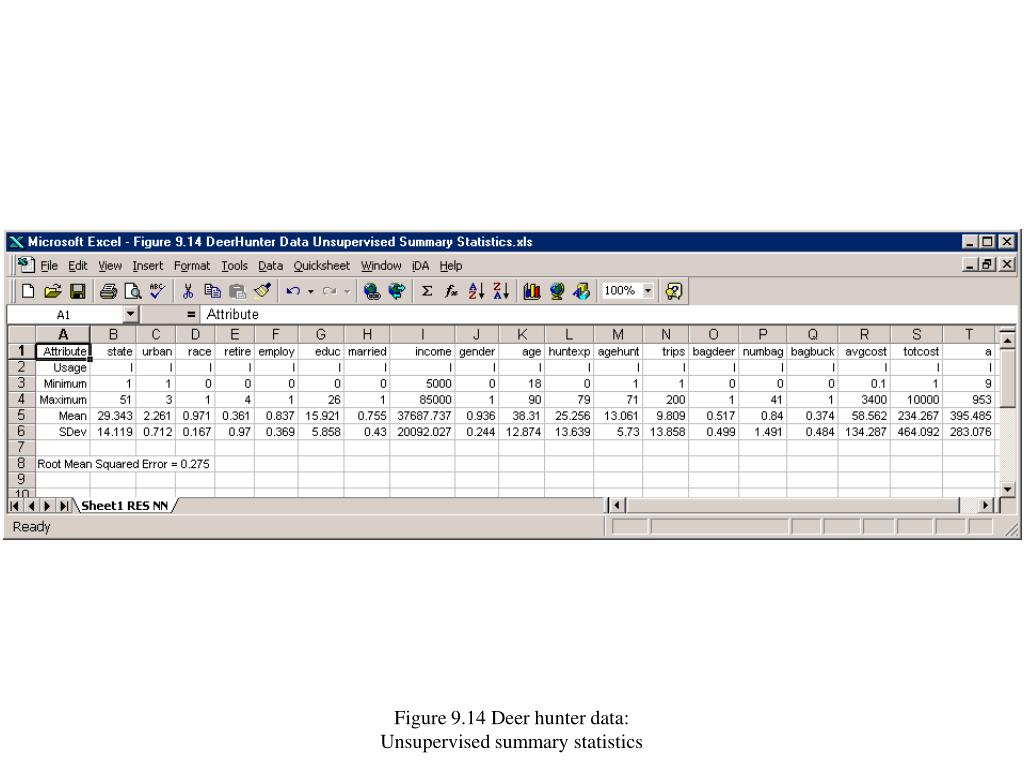Open Office Assistant help icon
Image resolution: width=1024 pixels, height=768 pixels.
(673, 291)
